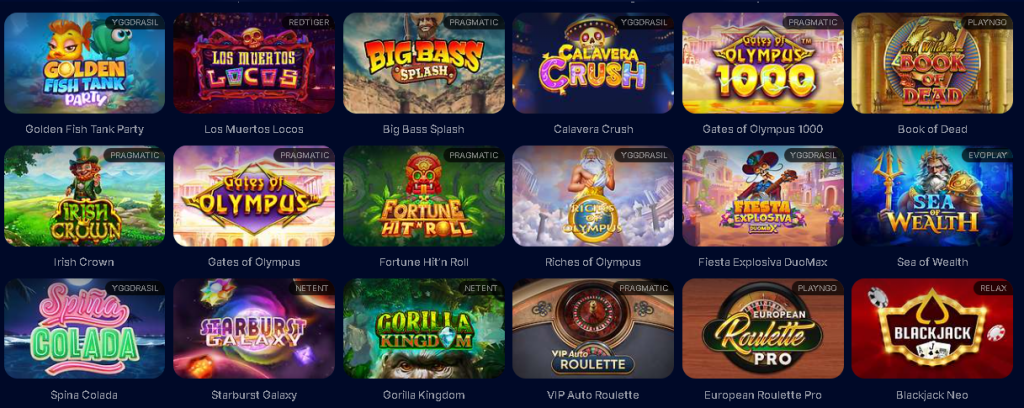Image resolution: width=1024 pixels, height=408 pixels.
Task: Select the Blackjack Neo game thumbnail
Action: (x=932, y=328)
